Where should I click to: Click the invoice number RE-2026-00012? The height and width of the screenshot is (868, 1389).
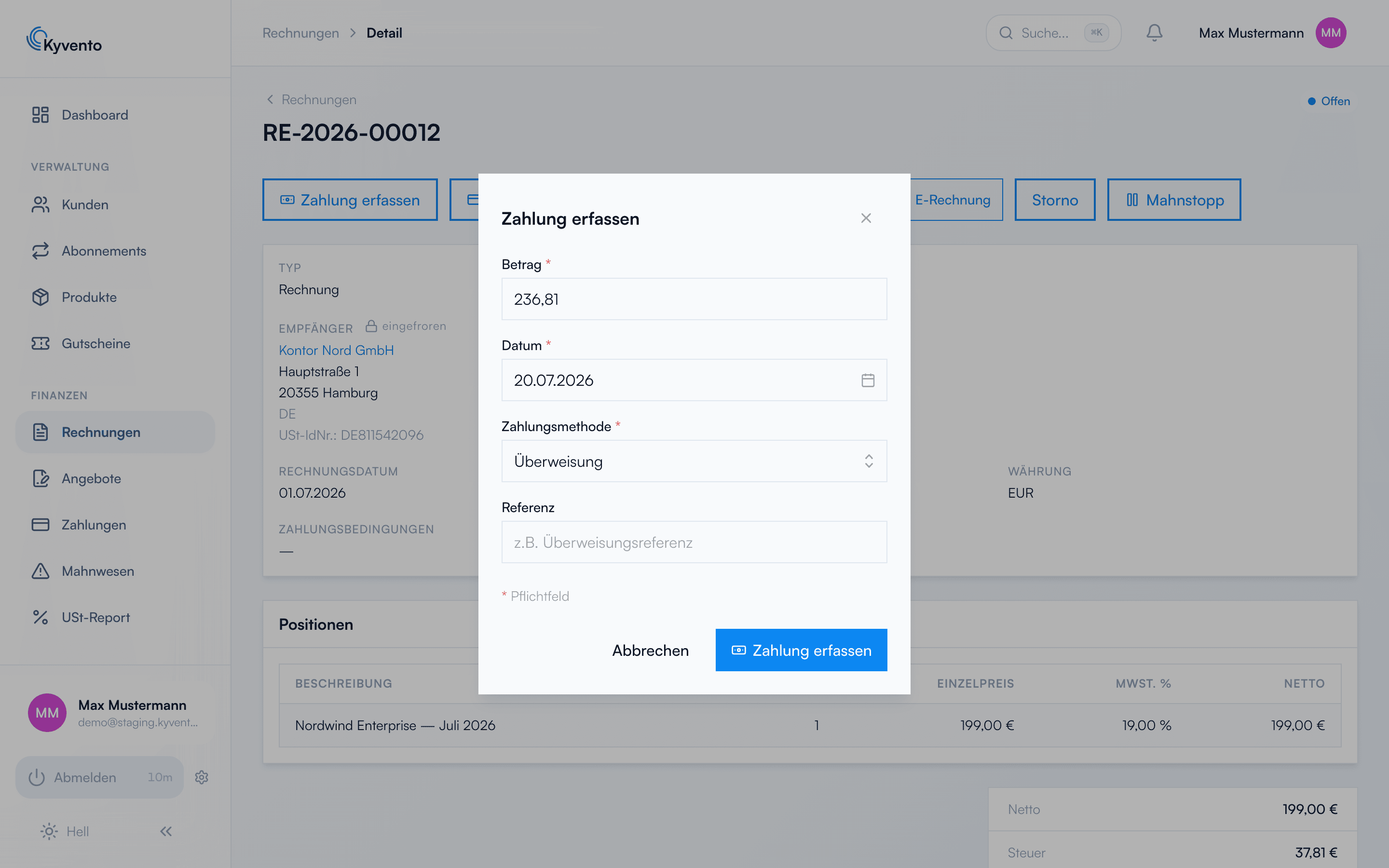tap(351, 133)
